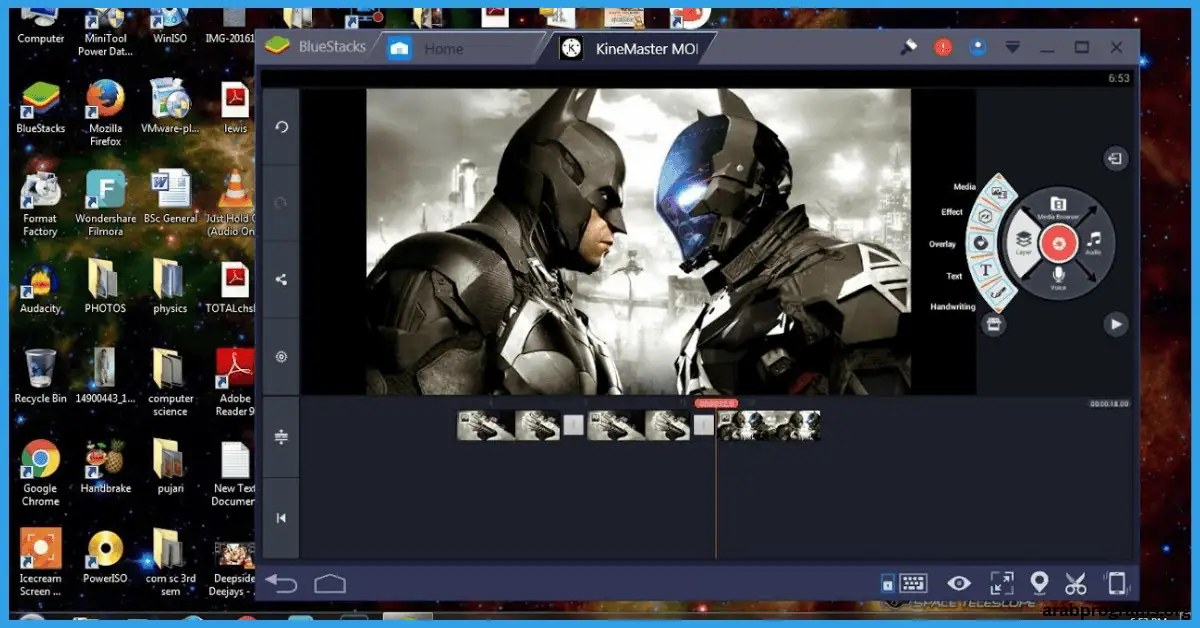1200x628 pixels.
Task: Click the greyed-out redo button in the left sidebar
Action: tap(281, 203)
